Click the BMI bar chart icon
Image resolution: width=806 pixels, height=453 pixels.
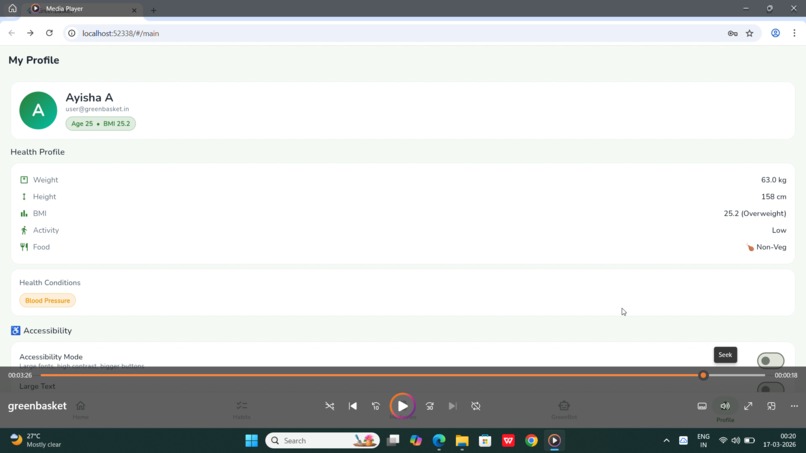[x=24, y=213]
